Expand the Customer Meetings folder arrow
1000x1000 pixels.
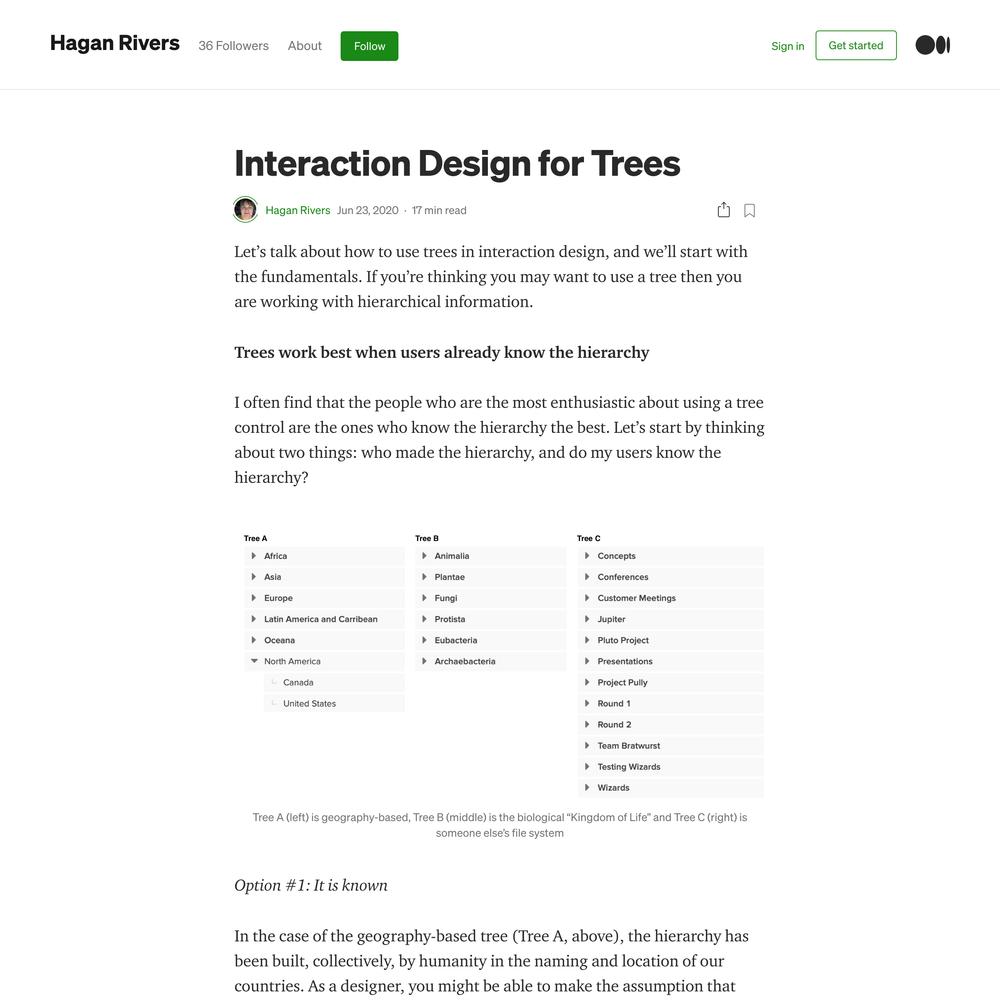[587, 598]
